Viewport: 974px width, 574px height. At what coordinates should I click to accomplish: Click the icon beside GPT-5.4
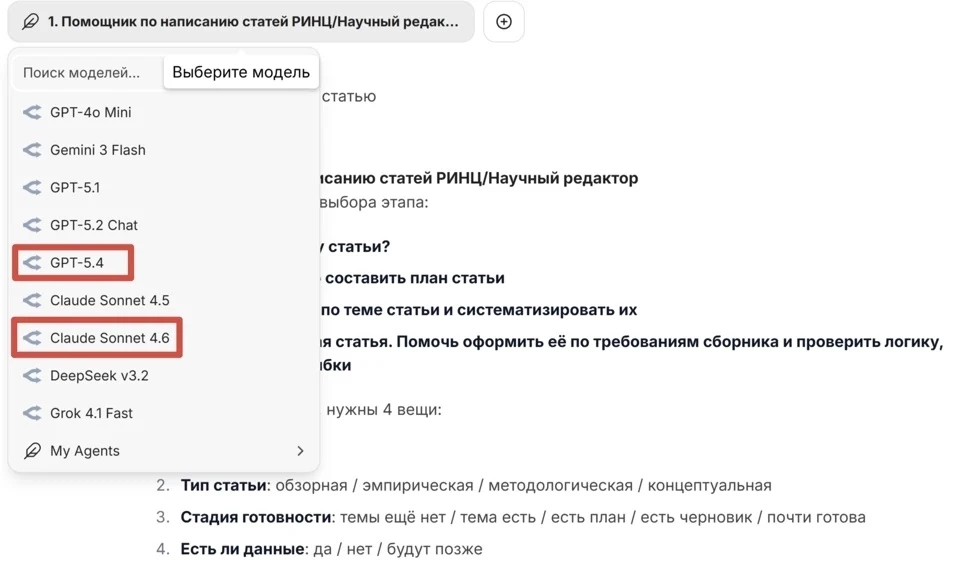pyautogui.click(x=32, y=263)
